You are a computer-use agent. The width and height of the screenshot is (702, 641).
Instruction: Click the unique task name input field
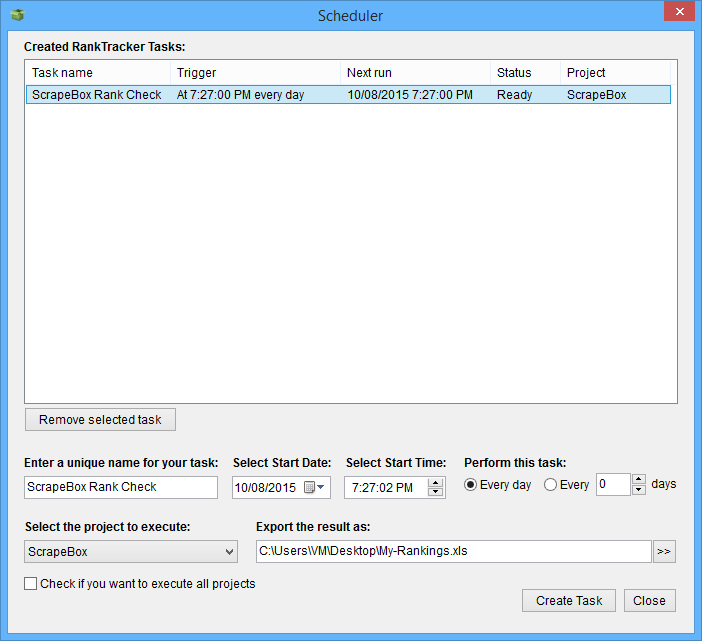[x=120, y=488]
